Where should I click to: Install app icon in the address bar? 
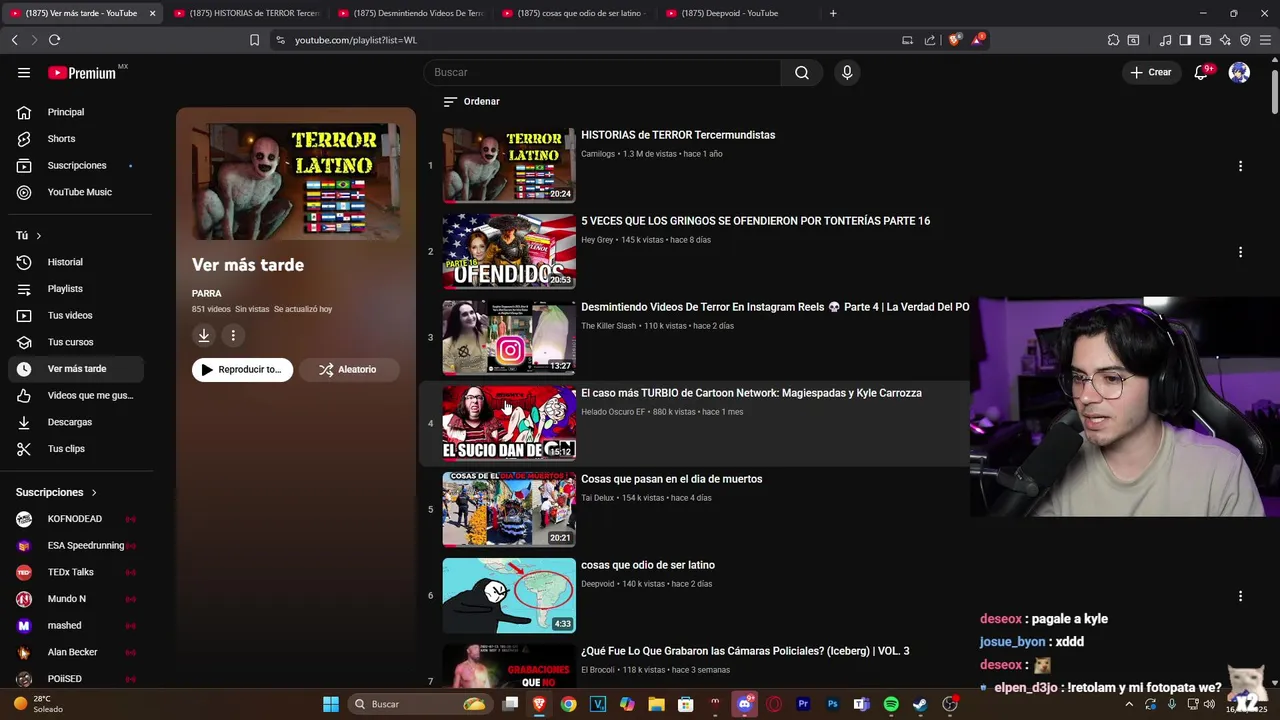coord(907,40)
